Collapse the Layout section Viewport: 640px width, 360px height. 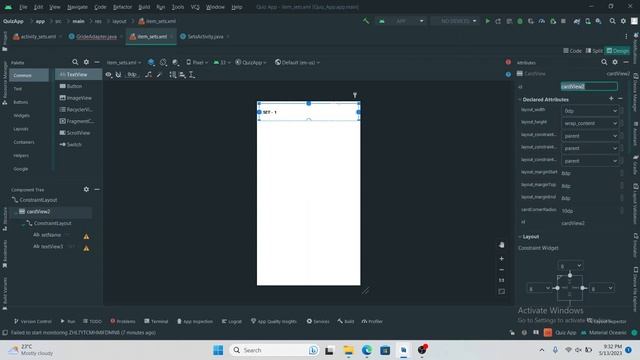[520, 237]
